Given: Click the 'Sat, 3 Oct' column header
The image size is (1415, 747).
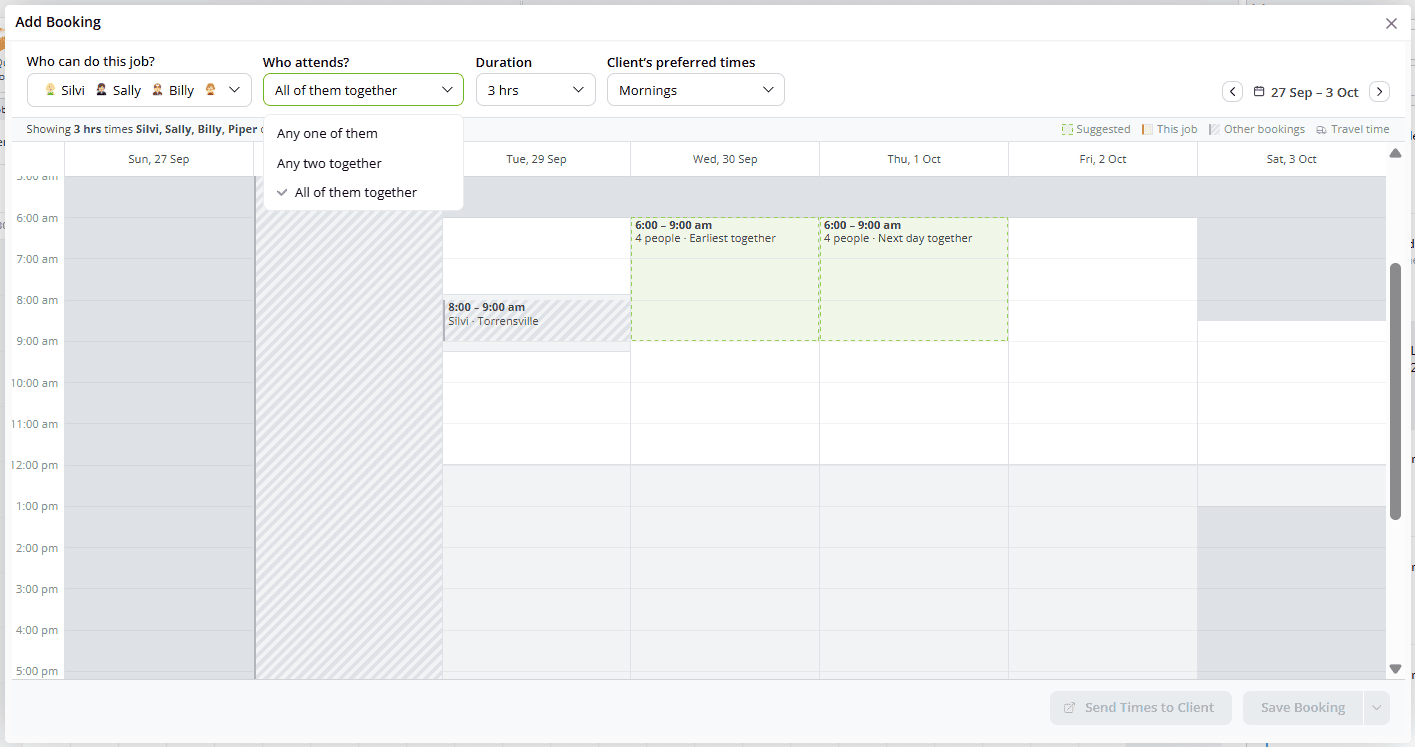Looking at the screenshot, I should 1292,159.
